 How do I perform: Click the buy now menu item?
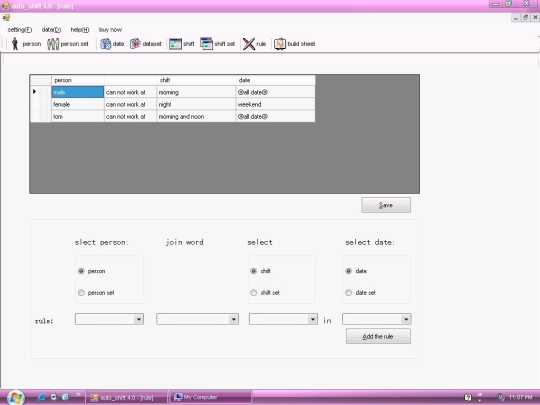point(110,30)
